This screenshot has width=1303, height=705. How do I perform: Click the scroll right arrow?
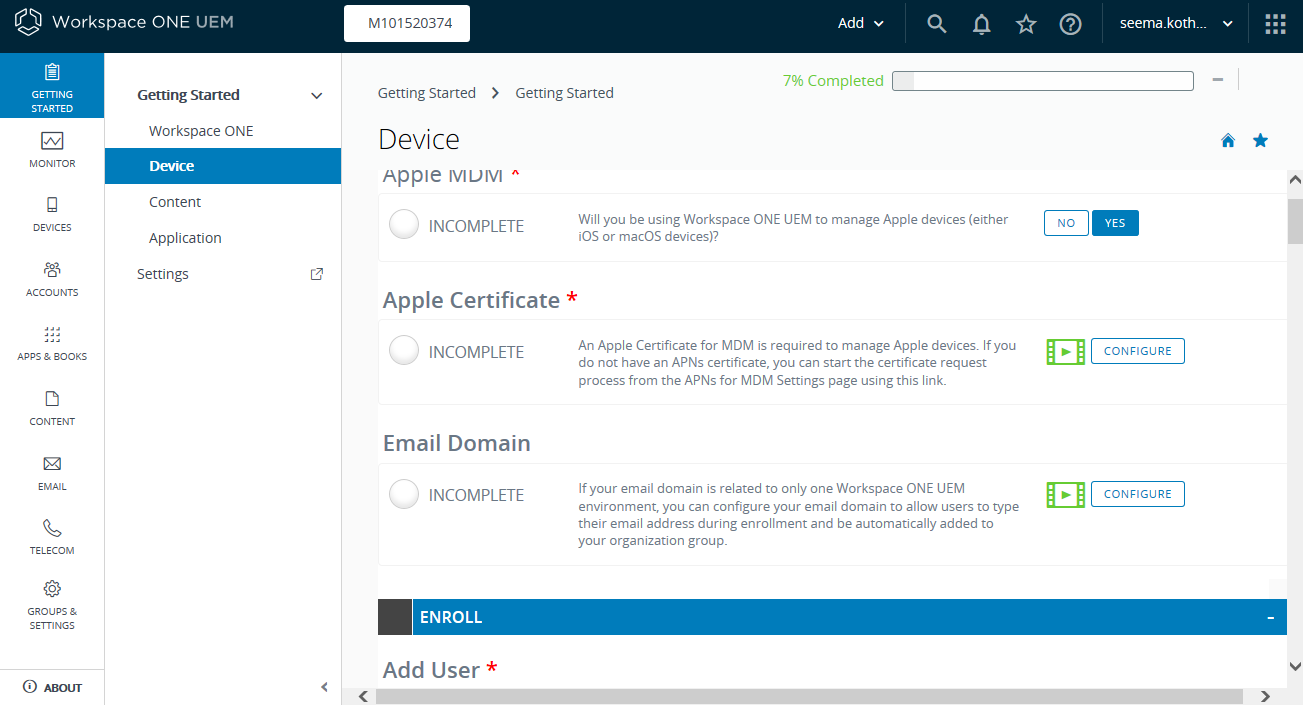point(1265,696)
